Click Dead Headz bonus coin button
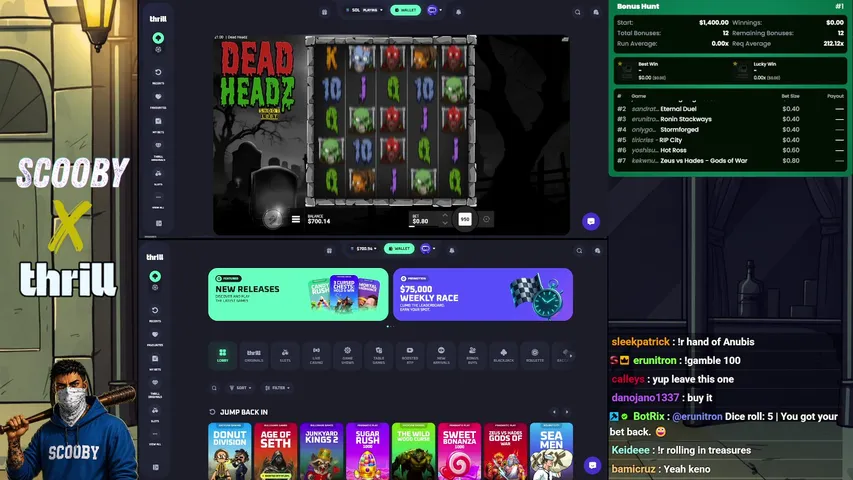 click(x=273, y=219)
